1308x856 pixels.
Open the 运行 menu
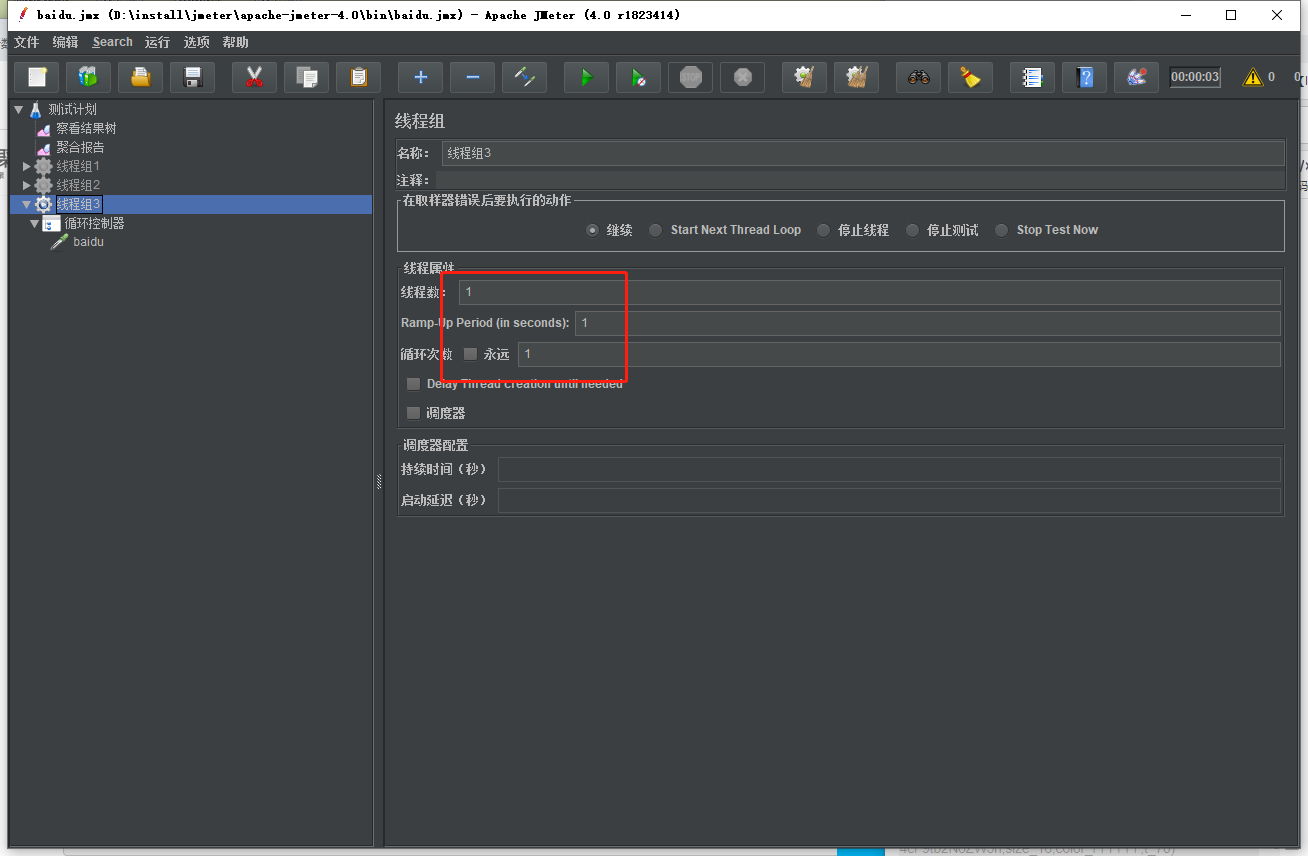[x=157, y=42]
